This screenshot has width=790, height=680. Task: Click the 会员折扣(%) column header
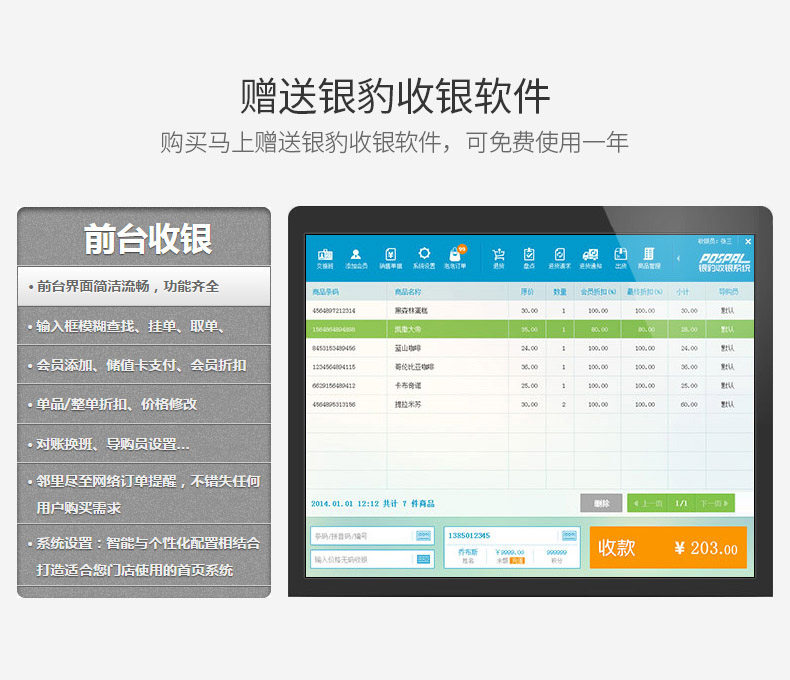(598, 292)
